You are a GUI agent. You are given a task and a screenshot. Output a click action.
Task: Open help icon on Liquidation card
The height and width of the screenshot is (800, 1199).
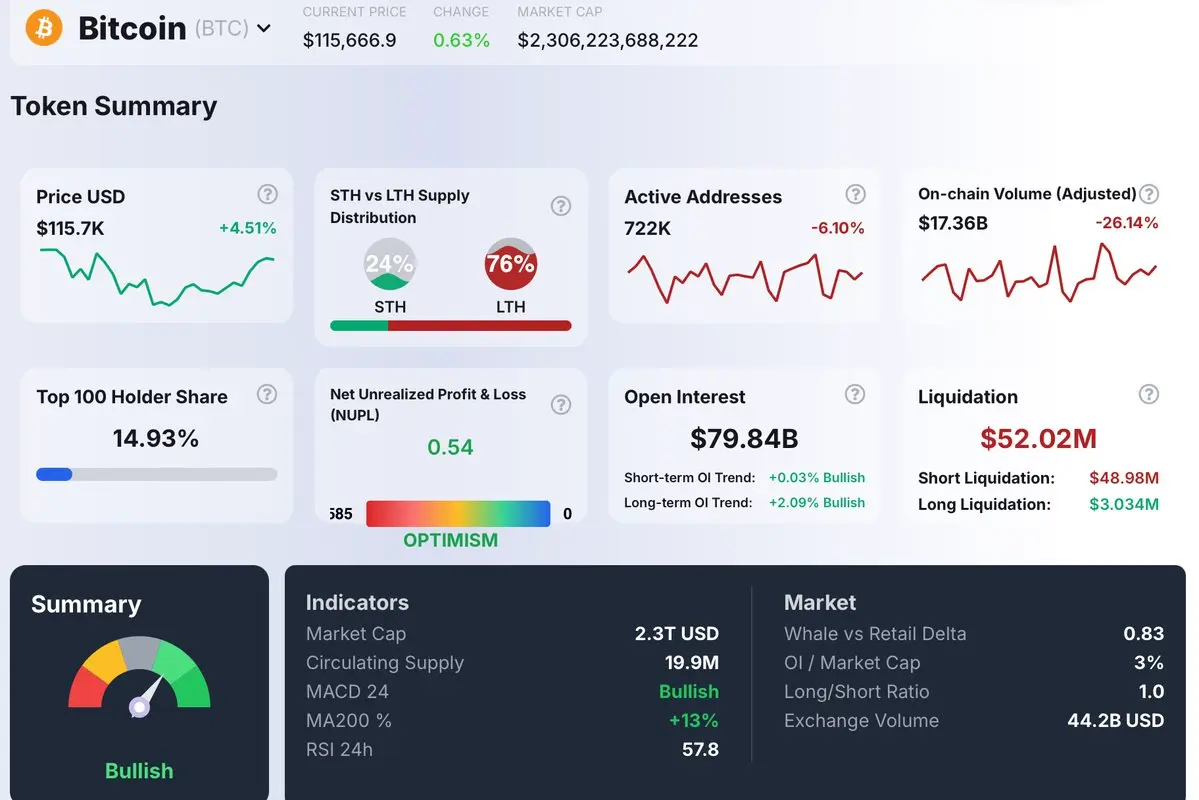point(1149,394)
